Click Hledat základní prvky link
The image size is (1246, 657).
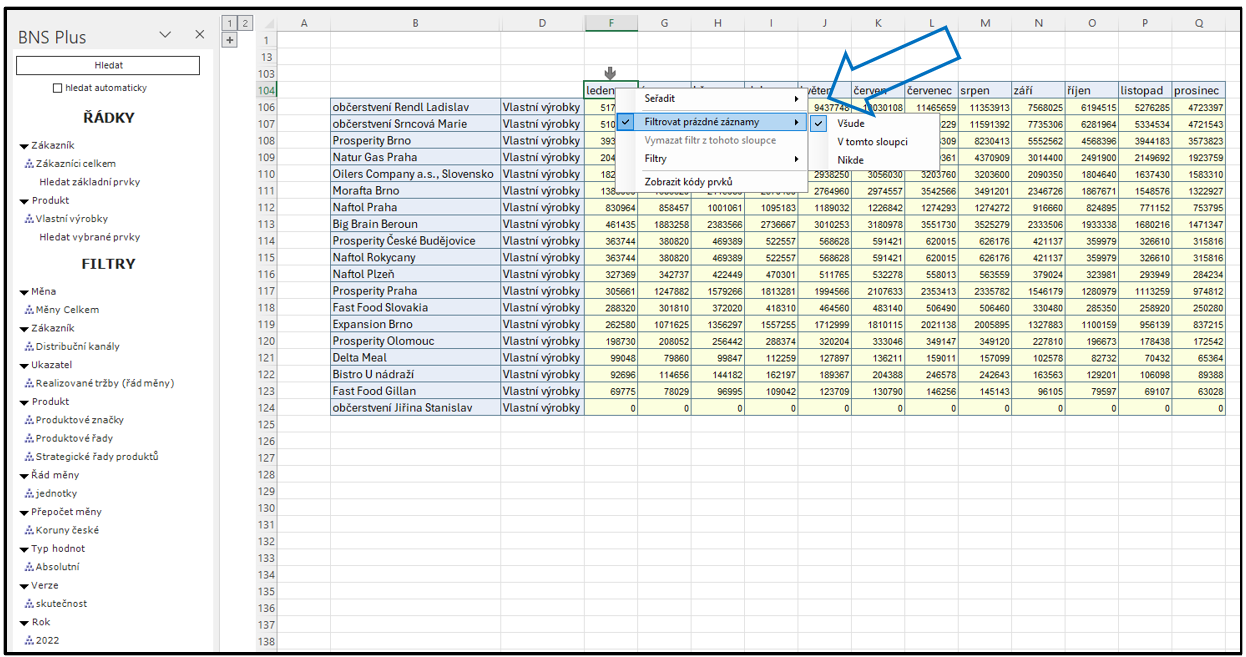click(90, 182)
